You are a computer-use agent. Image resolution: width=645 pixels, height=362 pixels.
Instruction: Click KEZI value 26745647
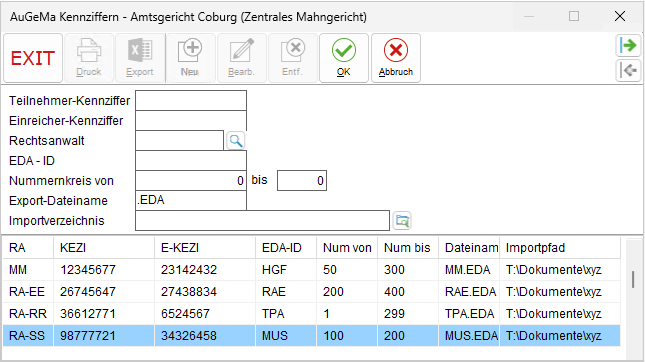click(88, 292)
